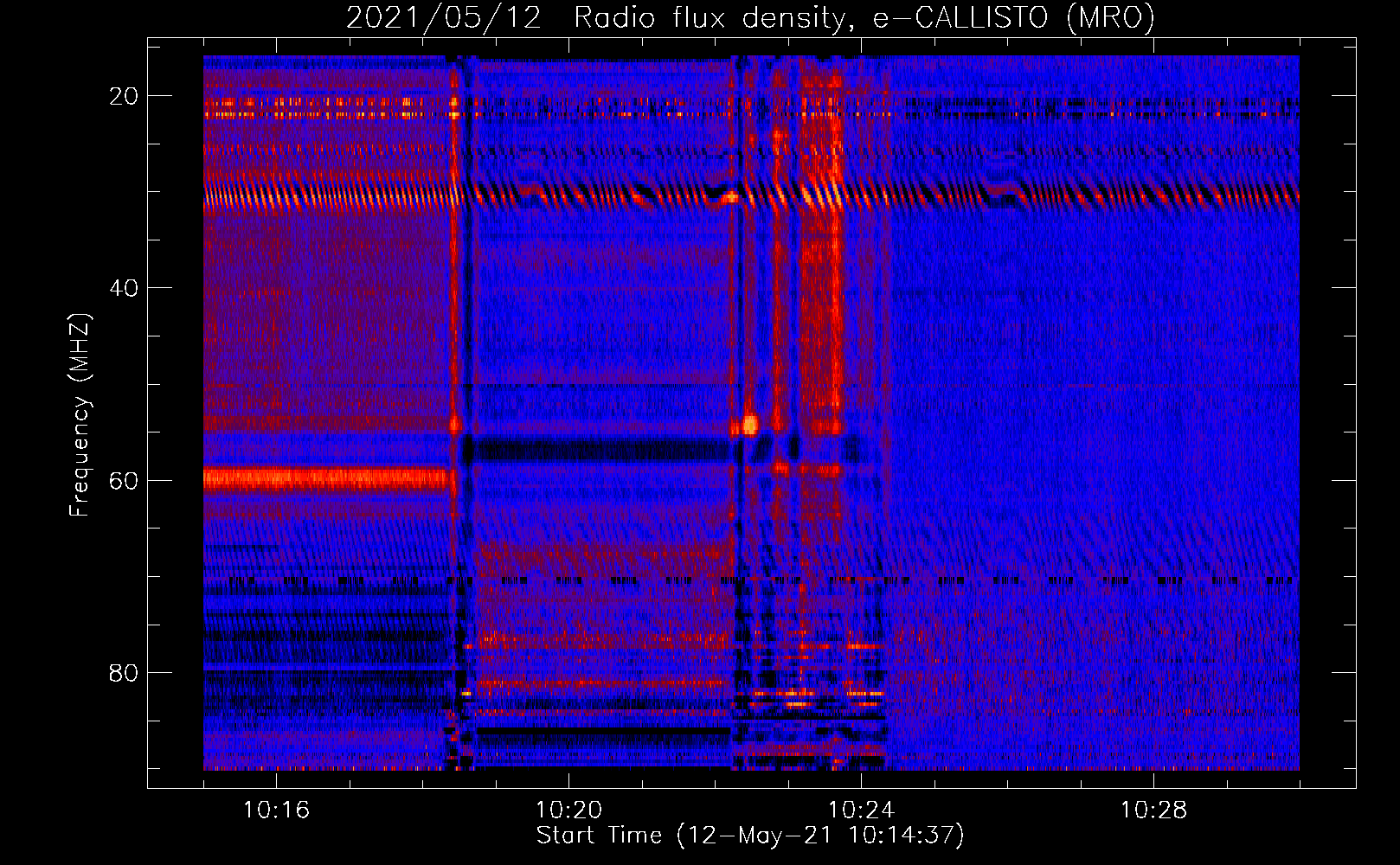The image size is (1400, 865).
Task: Click the 10:24 time tick label
Action: point(861,811)
